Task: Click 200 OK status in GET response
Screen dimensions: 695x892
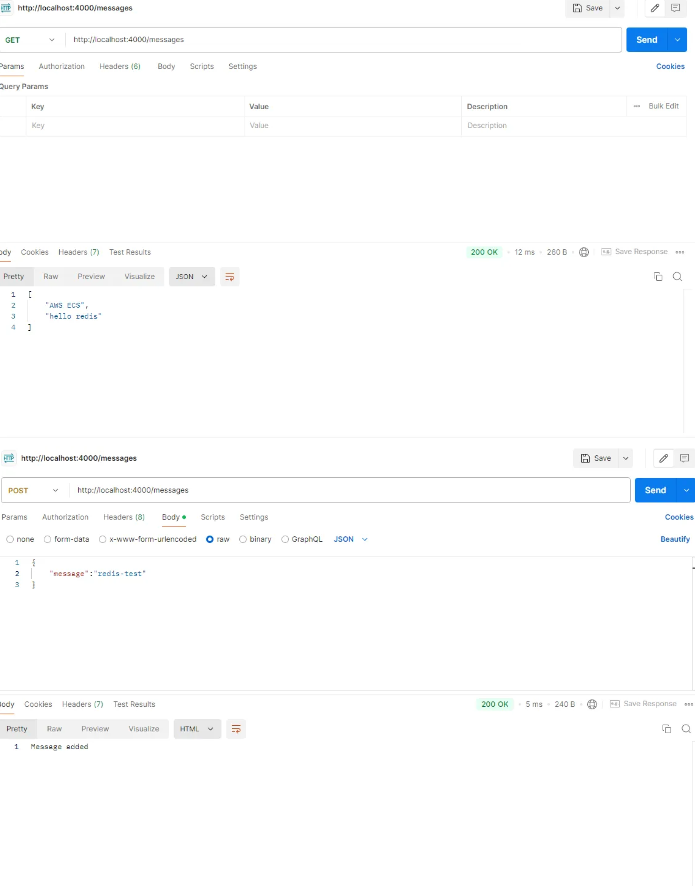Action: [x=484, y=252]
